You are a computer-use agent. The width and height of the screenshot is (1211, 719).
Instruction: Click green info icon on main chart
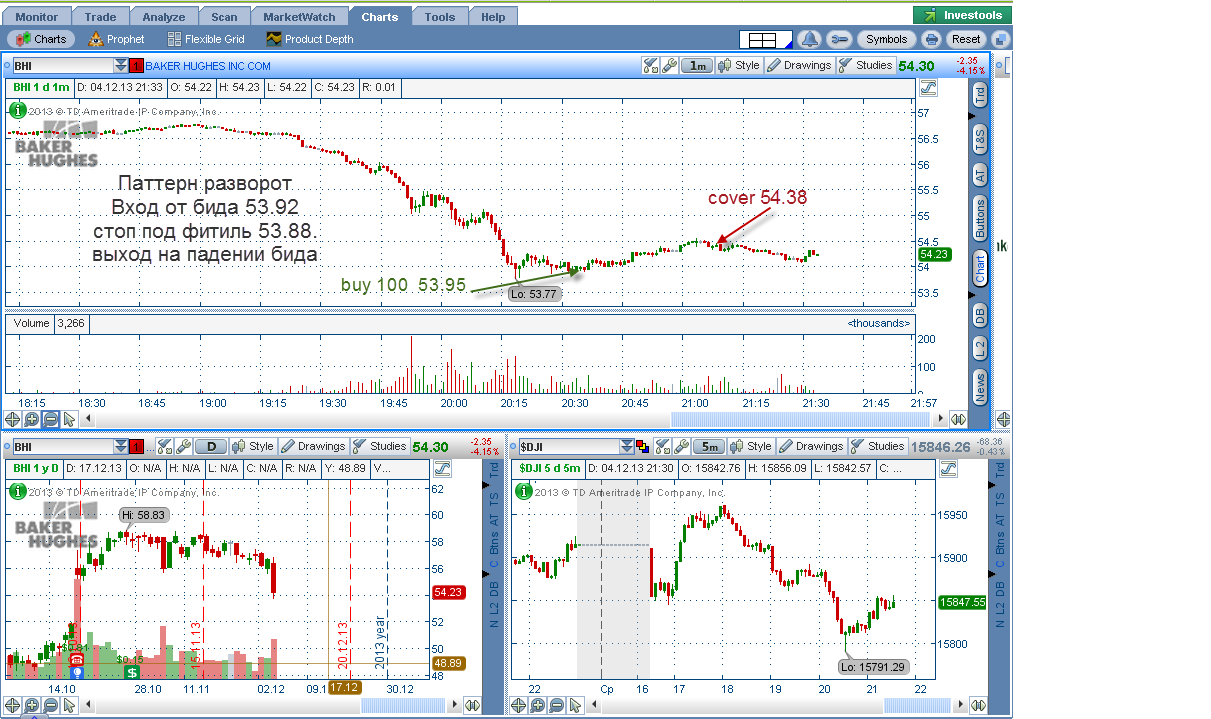tap(17, 110)
